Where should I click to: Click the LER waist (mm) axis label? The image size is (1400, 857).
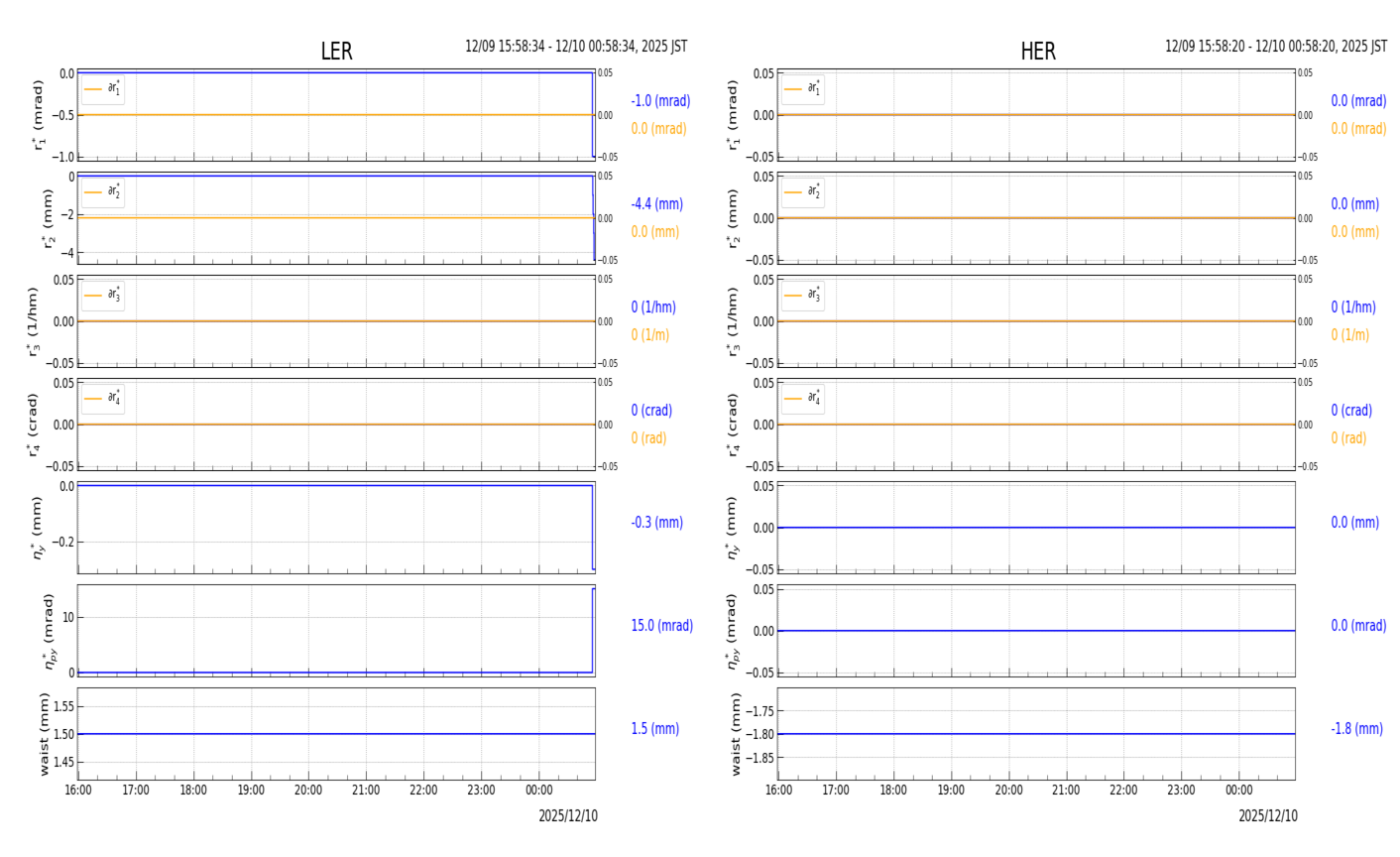click(44, 734)
